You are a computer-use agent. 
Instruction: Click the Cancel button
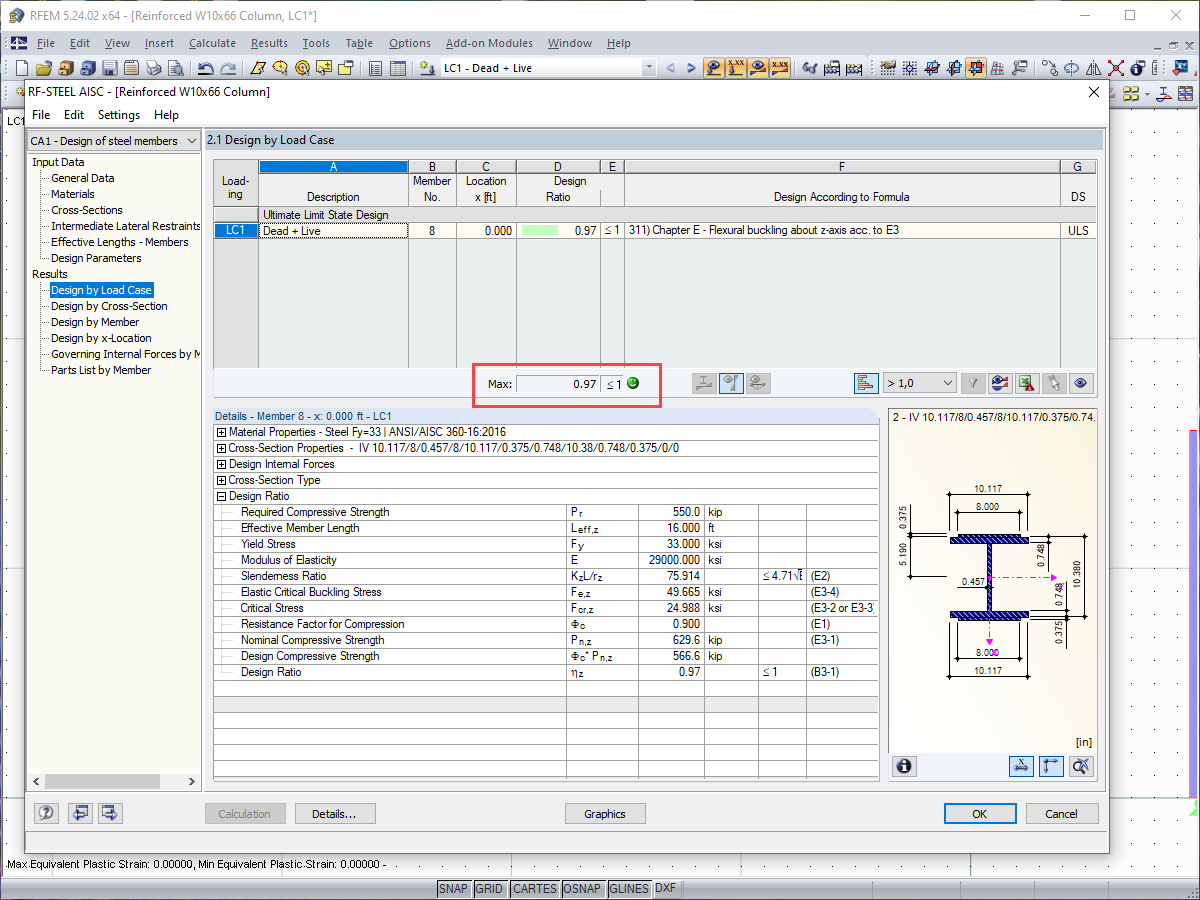[1062, 814]
